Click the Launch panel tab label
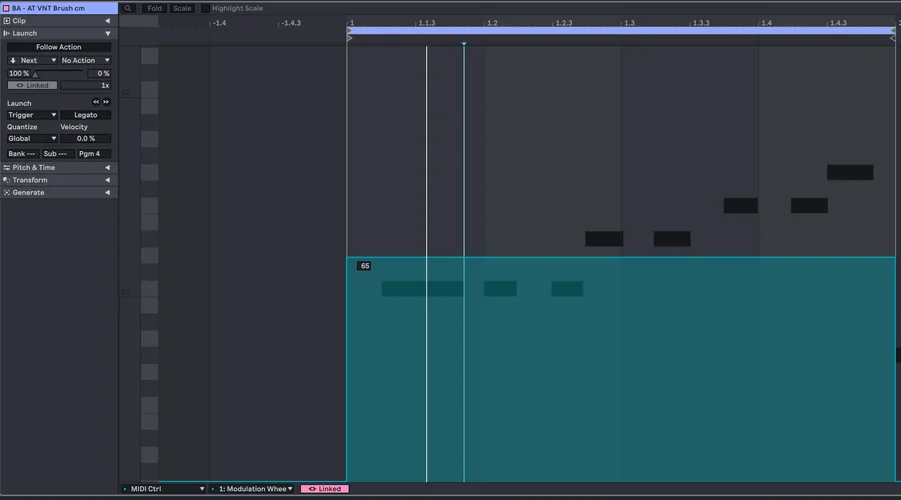This screenshot has height=500, width=901. tap(25, 33)
